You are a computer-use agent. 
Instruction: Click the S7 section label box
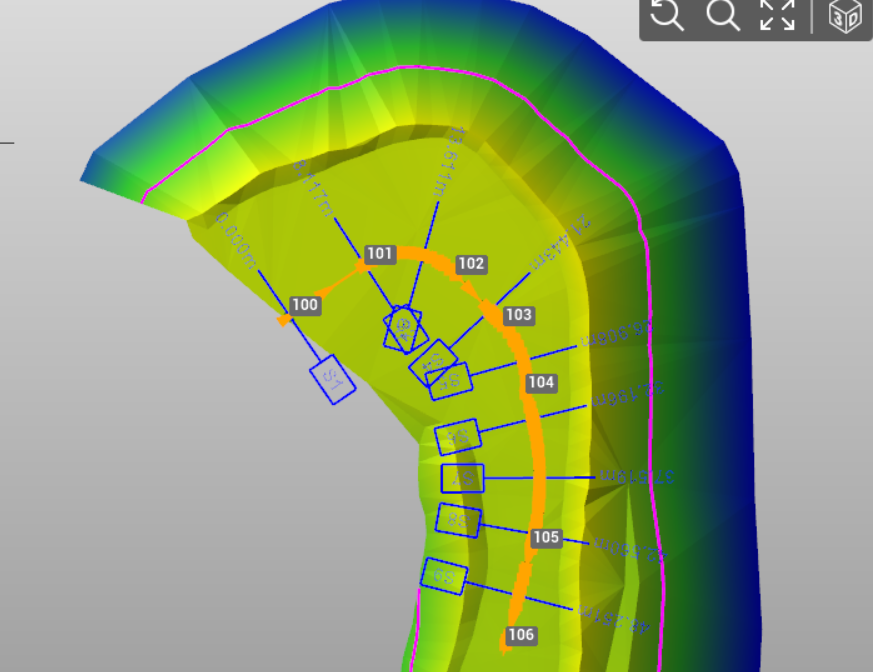point(462,478)
